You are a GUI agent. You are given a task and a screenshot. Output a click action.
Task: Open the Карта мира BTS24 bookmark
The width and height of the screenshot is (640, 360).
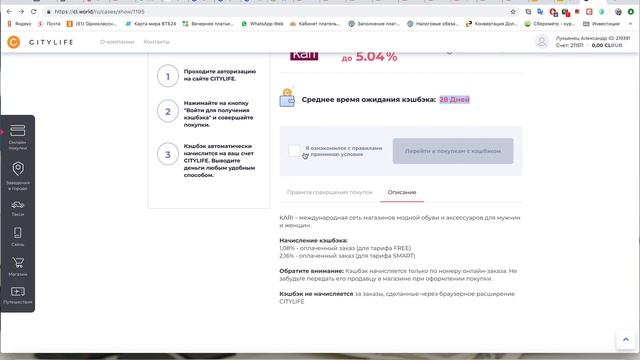[x=151, y=24]
